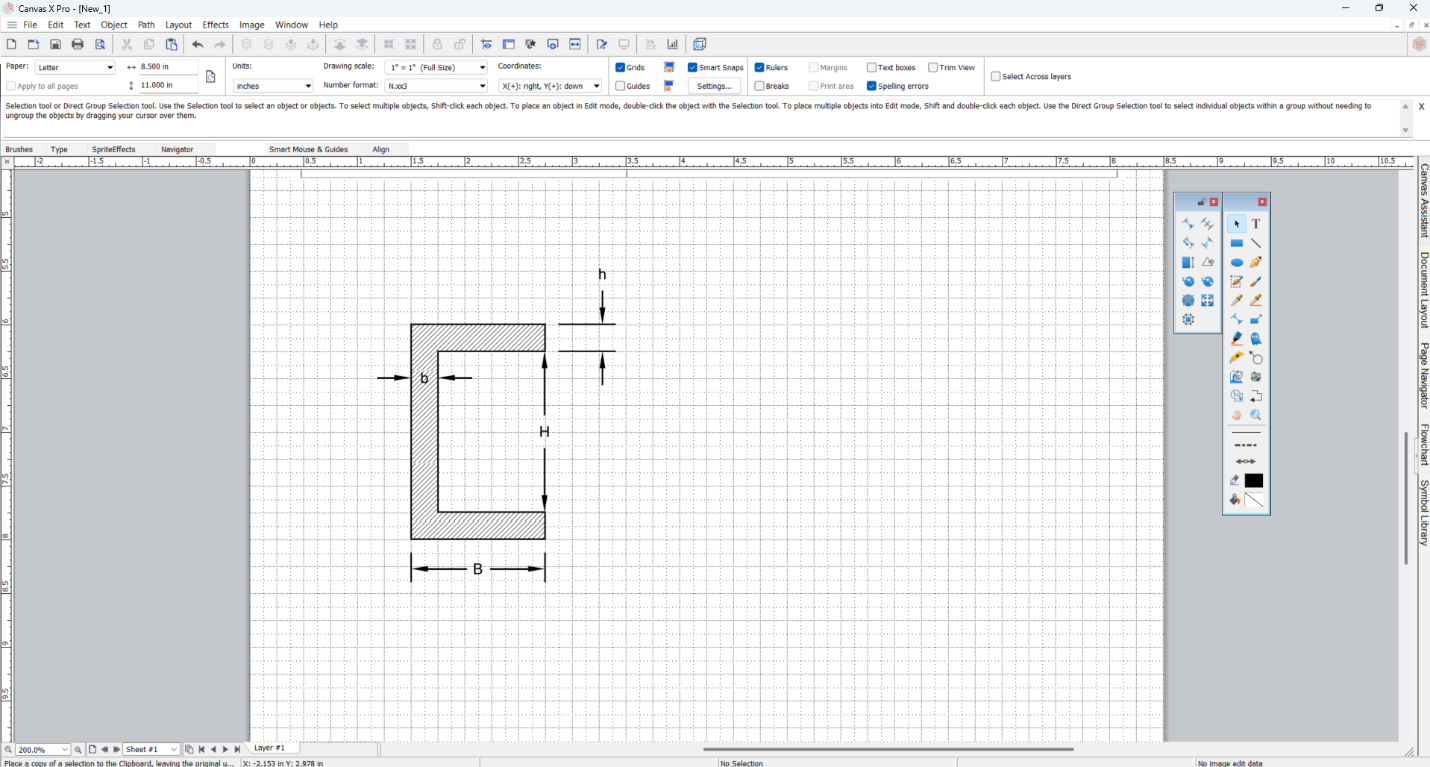
Task: Select the Rectangle shape tool
Action: click(1237, 243)
